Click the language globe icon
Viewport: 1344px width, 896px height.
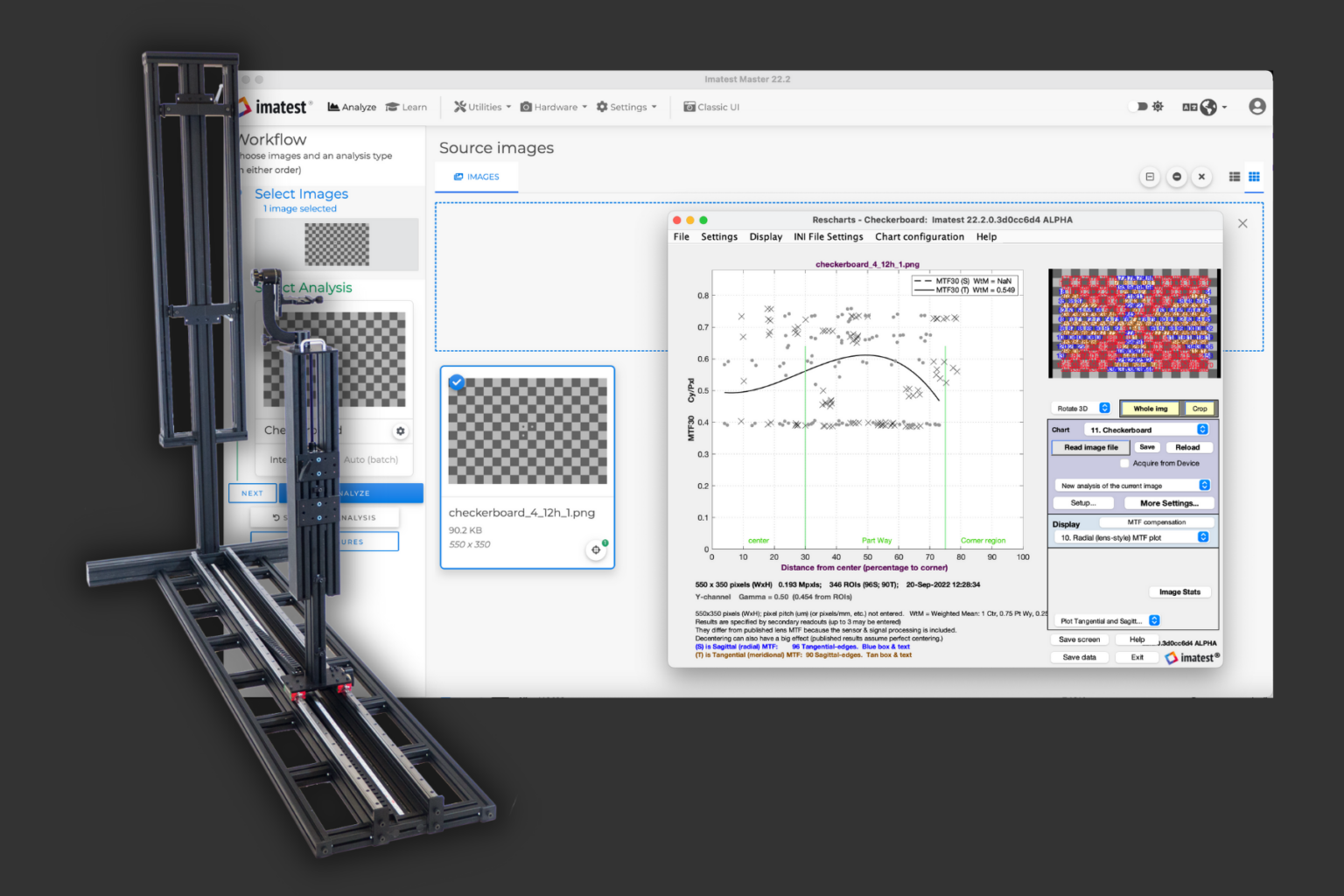pyautogui.click(x=1208, y=107)
